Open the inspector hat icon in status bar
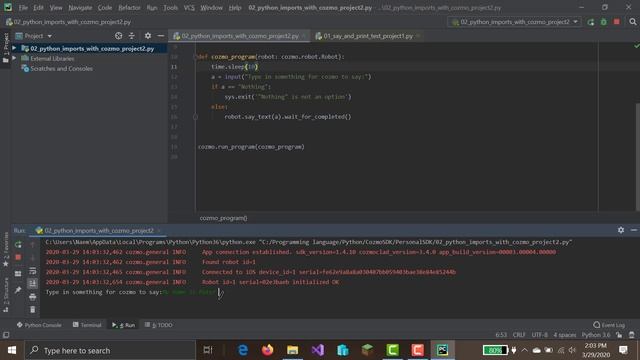 [632, 335]
